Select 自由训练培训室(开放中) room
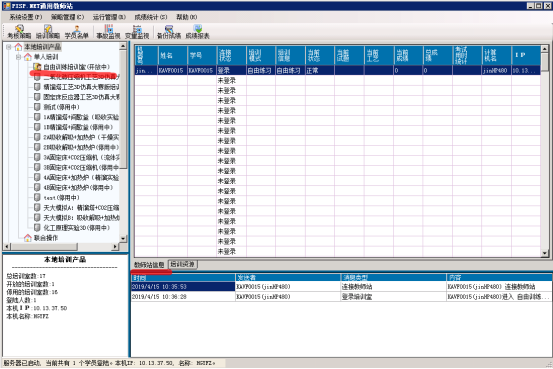Screen dimensions: 553x369 [x=77, y=67]
